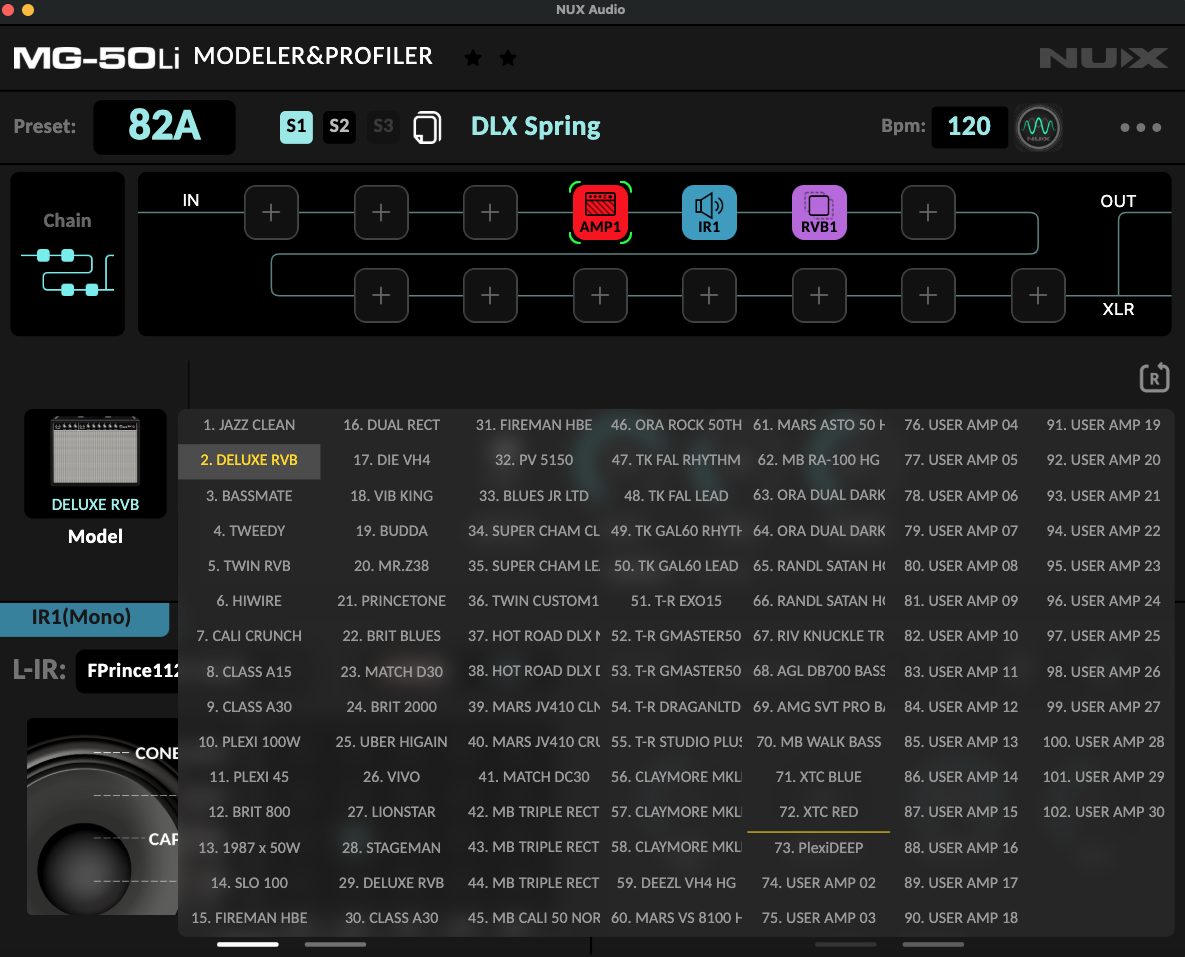Select 71. XTC BLUE amp
This screenshot has height=957, width=1185.
(x=818, y=777)
